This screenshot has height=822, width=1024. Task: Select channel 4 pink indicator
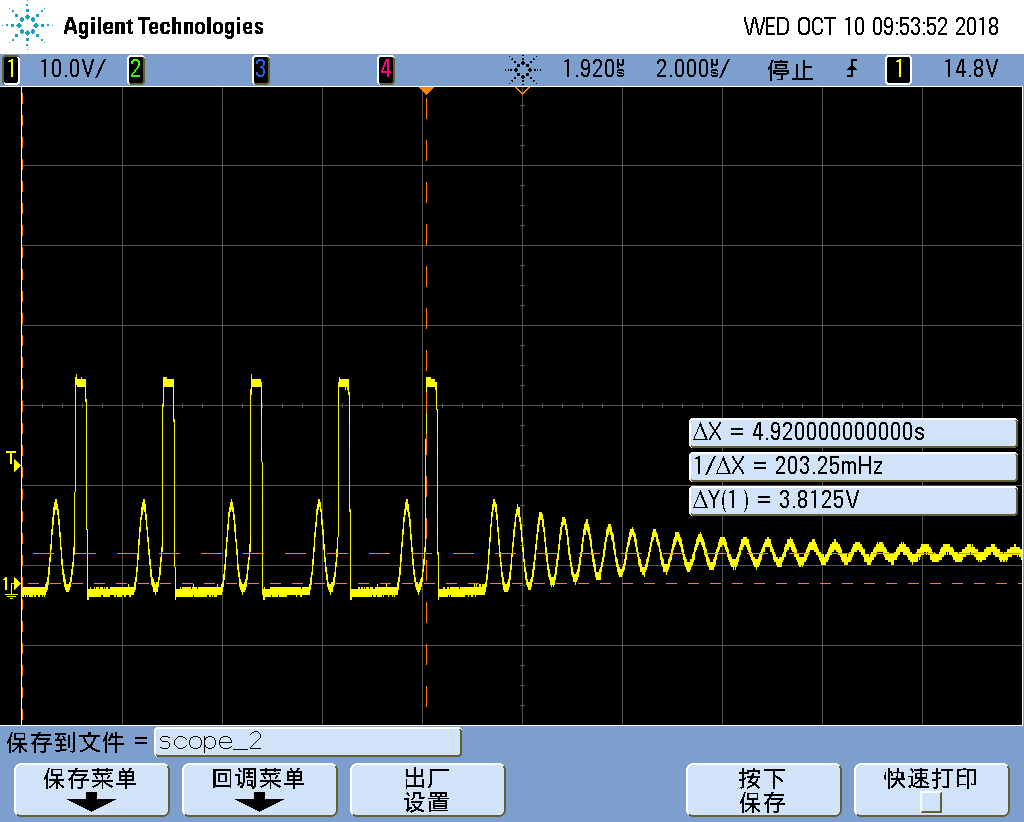pos(386,69)
